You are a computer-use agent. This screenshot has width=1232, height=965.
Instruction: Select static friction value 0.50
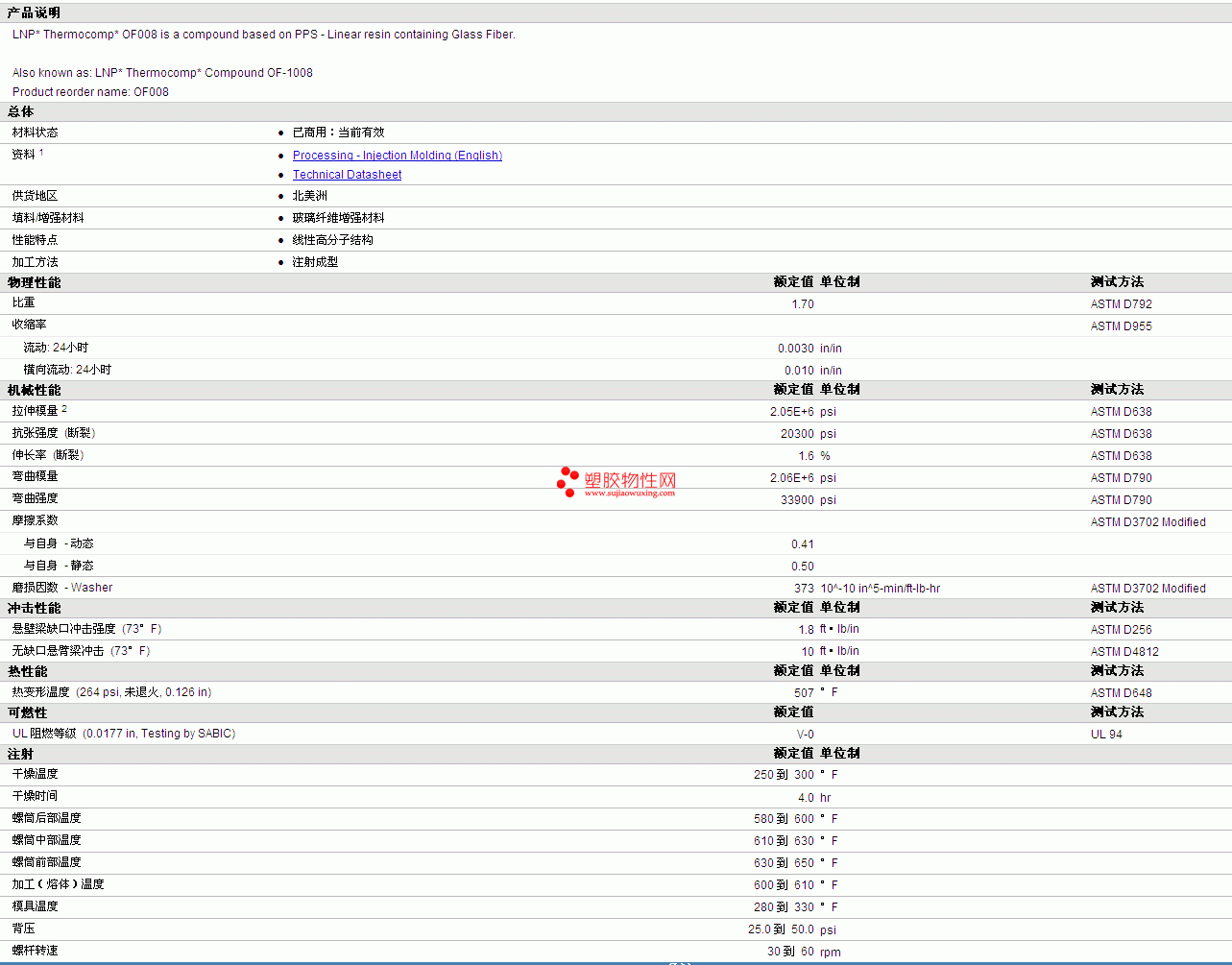[803, 567]
